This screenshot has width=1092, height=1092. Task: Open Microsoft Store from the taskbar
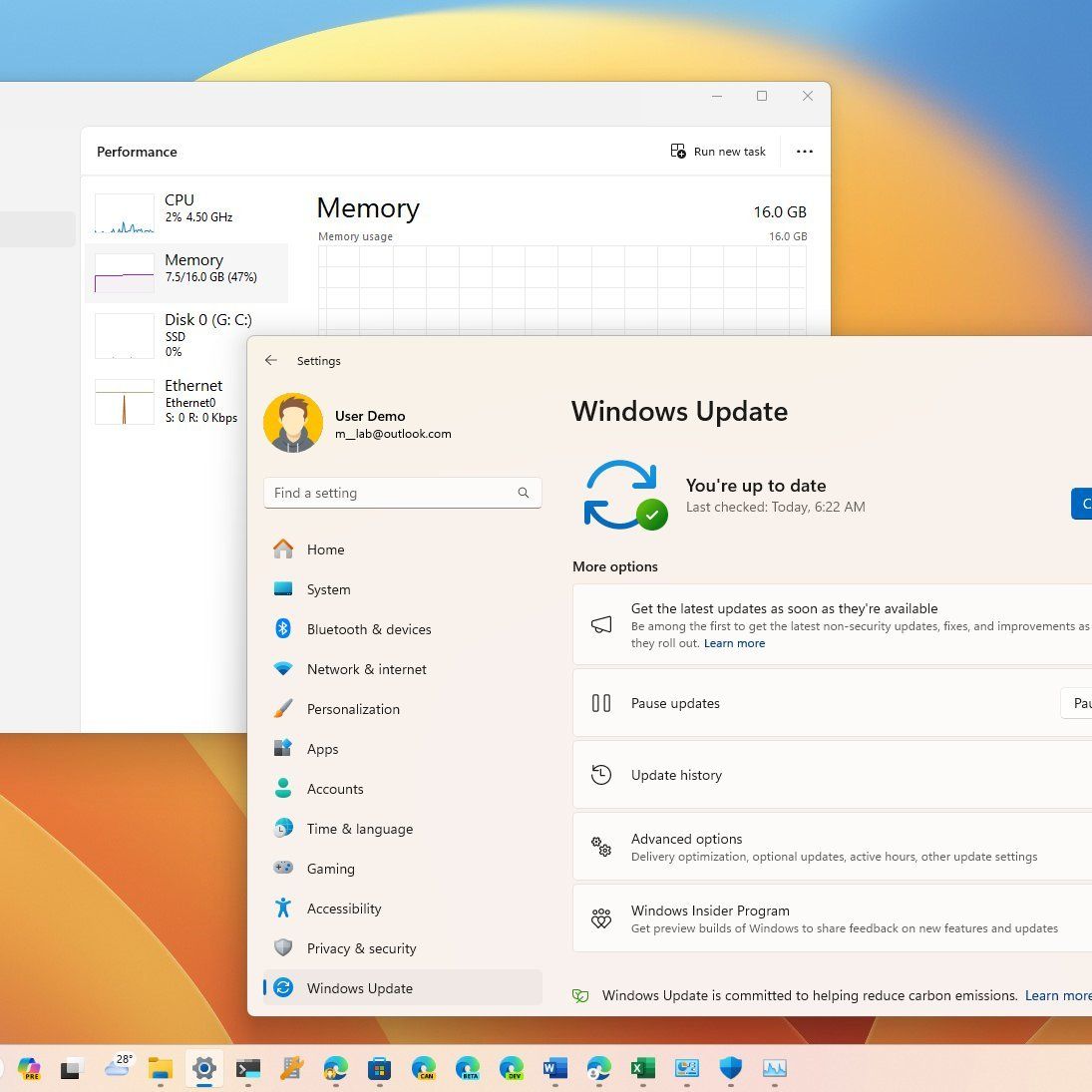point(380,1068)
